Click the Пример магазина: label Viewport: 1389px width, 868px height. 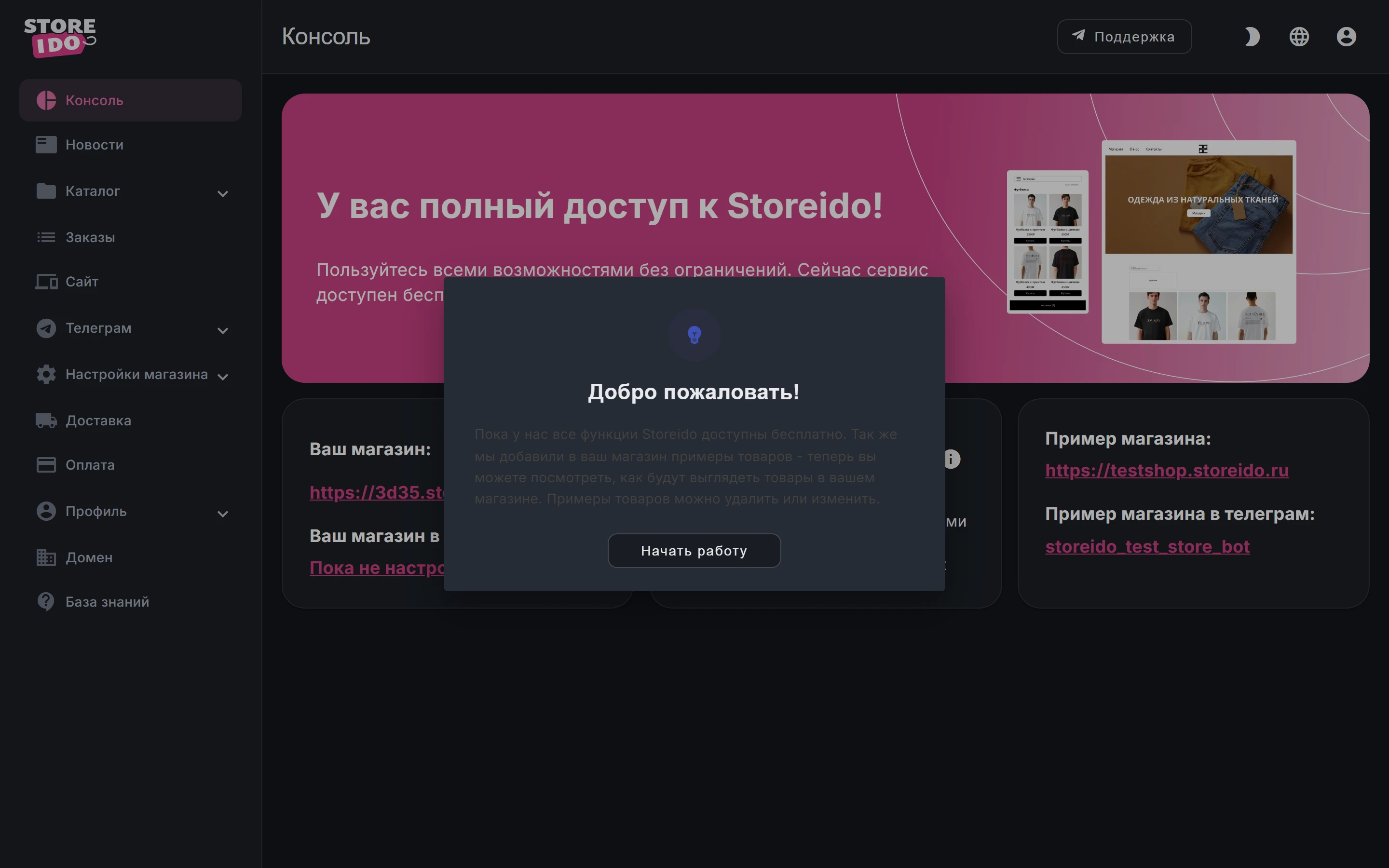tap(1128, 439)
